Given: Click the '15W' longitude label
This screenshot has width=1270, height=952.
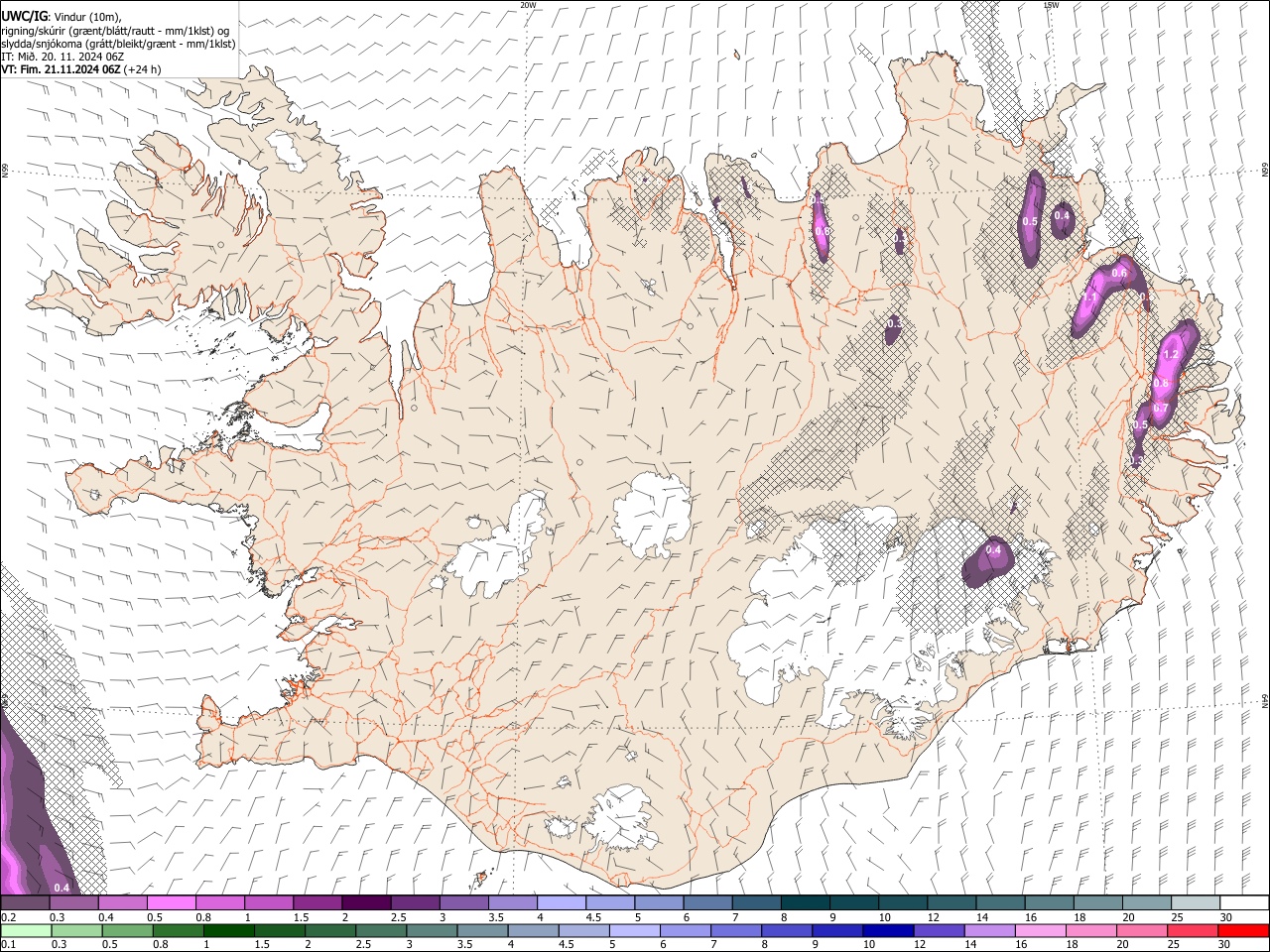Looking at the screenshot, I should [1051, 5].
